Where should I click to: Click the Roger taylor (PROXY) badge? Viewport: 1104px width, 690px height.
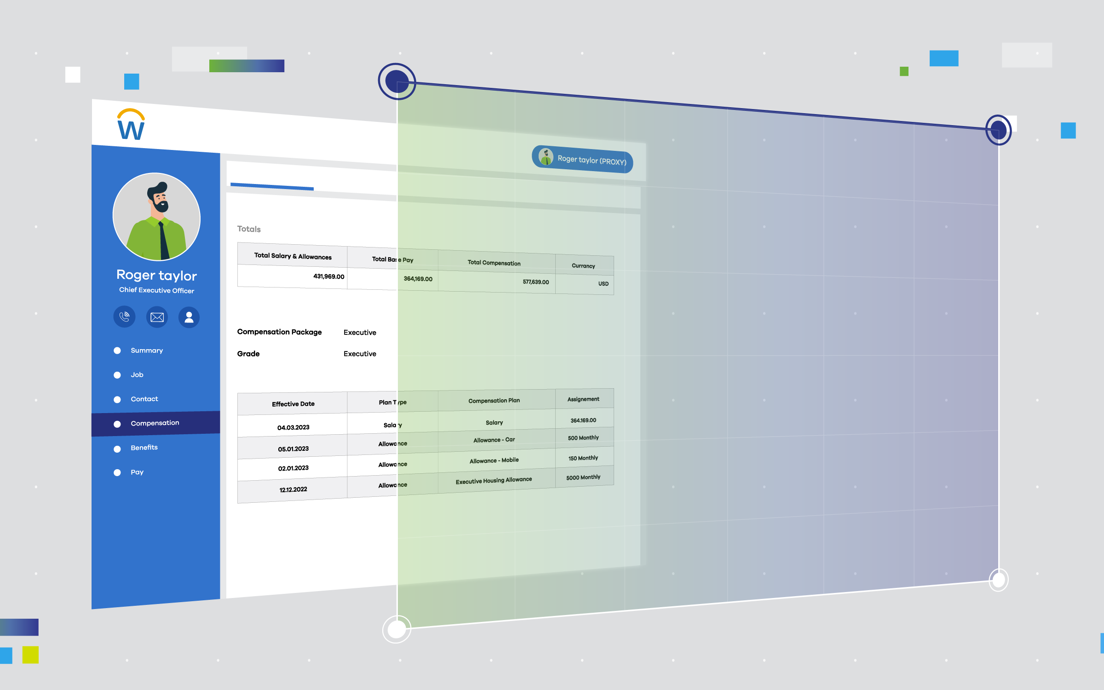583,160
